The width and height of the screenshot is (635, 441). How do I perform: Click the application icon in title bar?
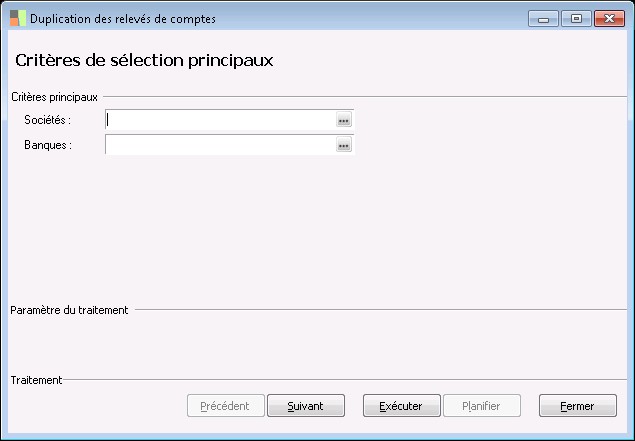(x=17, y=19)
